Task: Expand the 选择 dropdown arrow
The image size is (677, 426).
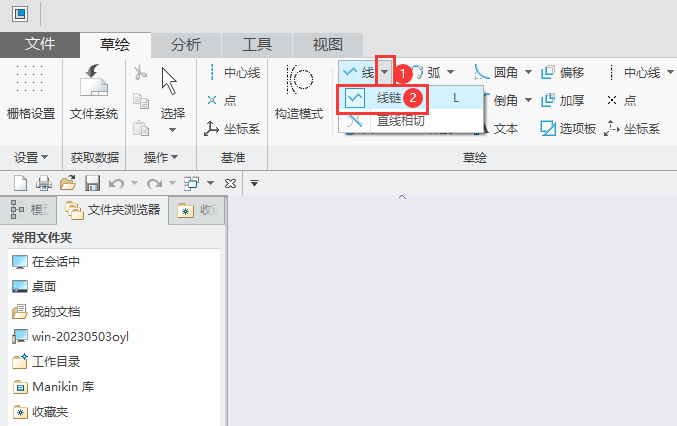Action: 172,130
